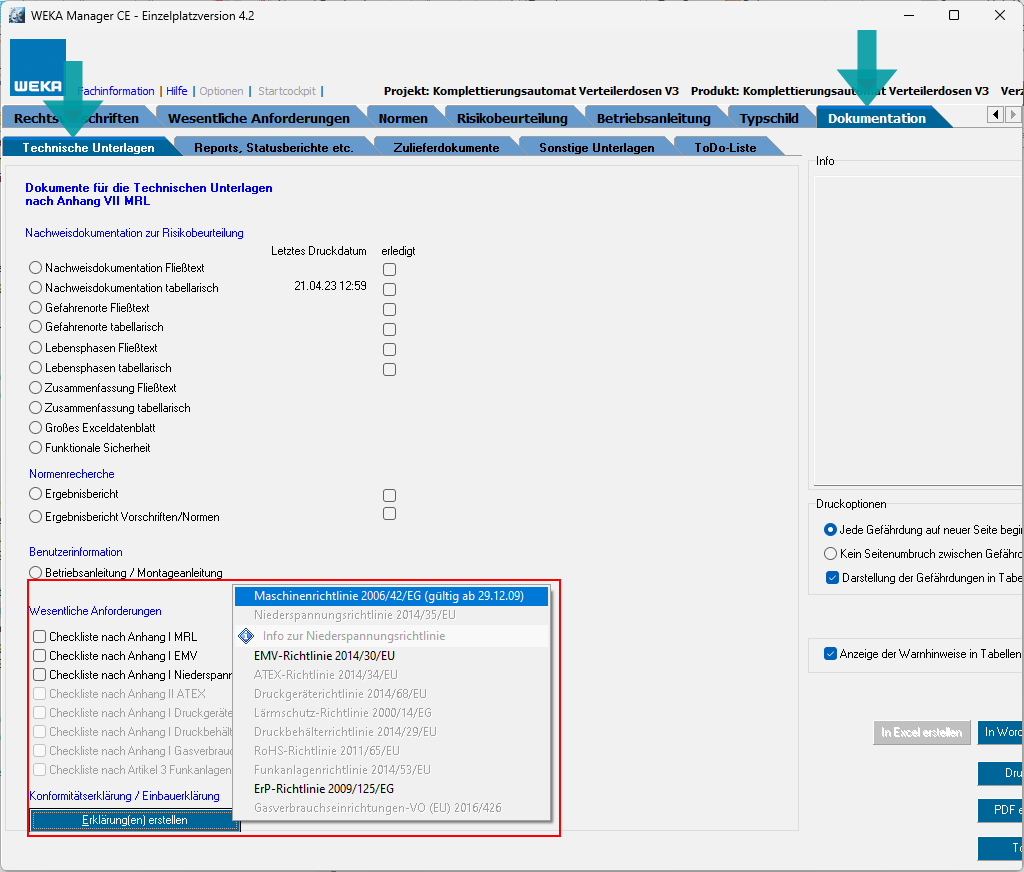Open the ToDo-Liste sub-tab
1024x872 pixels.
tap(726, 148)
